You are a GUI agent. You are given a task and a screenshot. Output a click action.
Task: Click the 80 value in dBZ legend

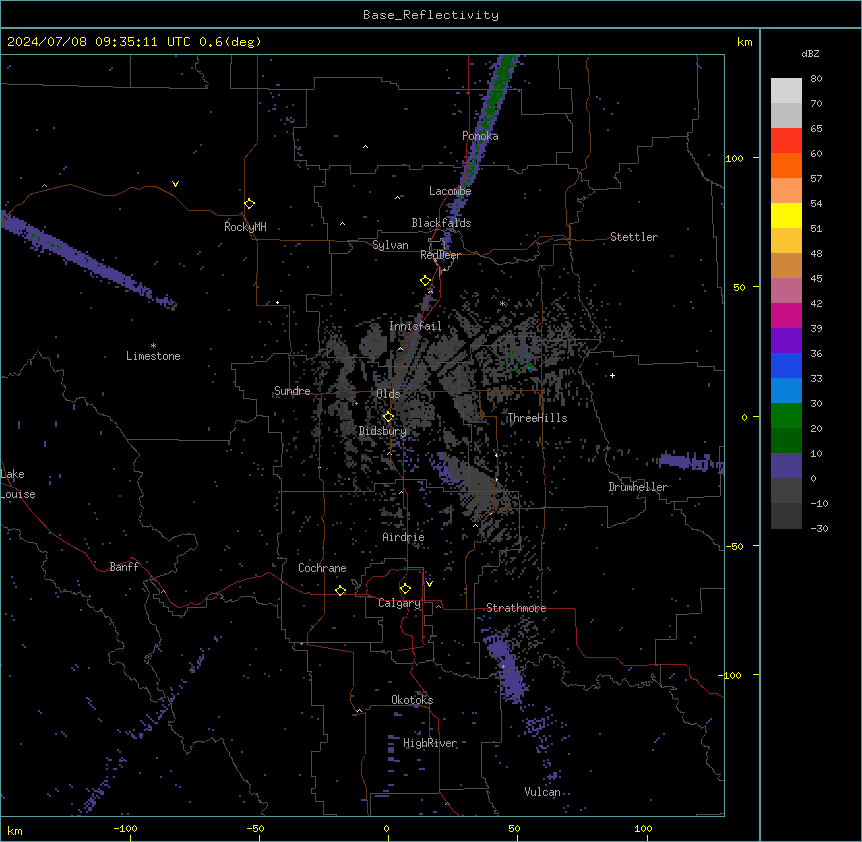click(x=816, y=79)
